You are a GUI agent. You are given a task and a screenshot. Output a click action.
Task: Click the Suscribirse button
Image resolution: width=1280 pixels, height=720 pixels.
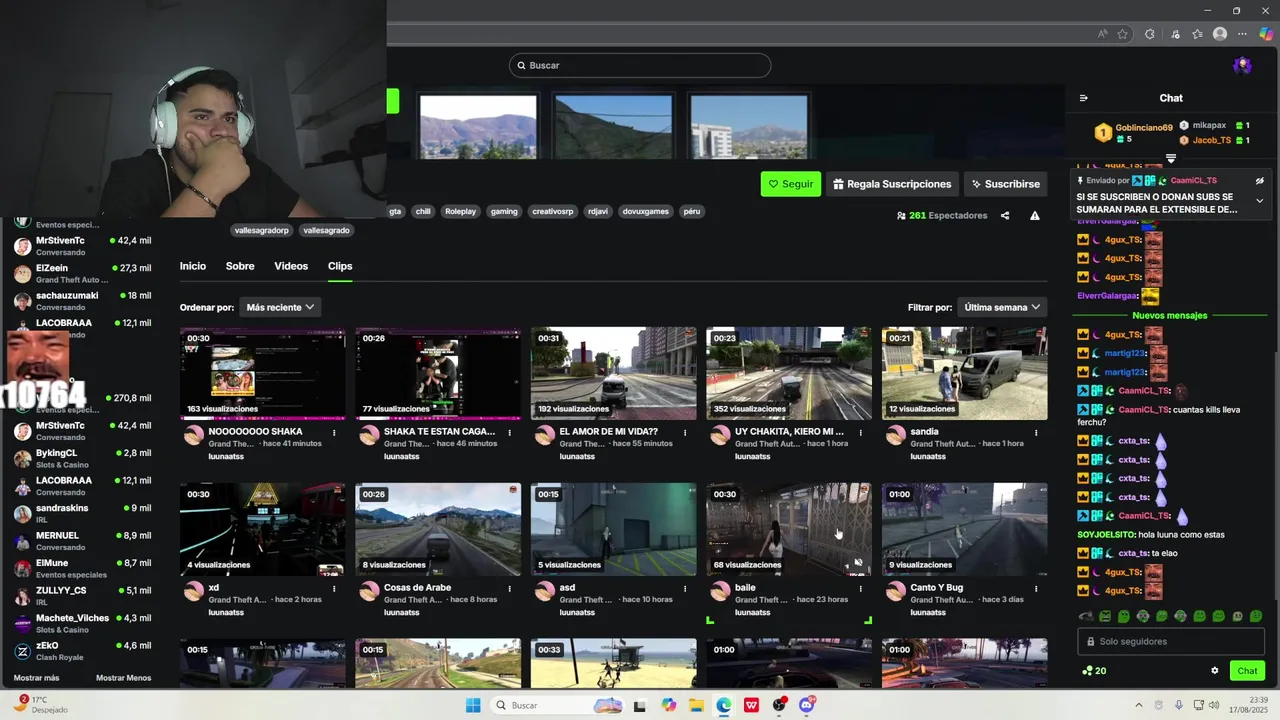(x=1005, y=184)
